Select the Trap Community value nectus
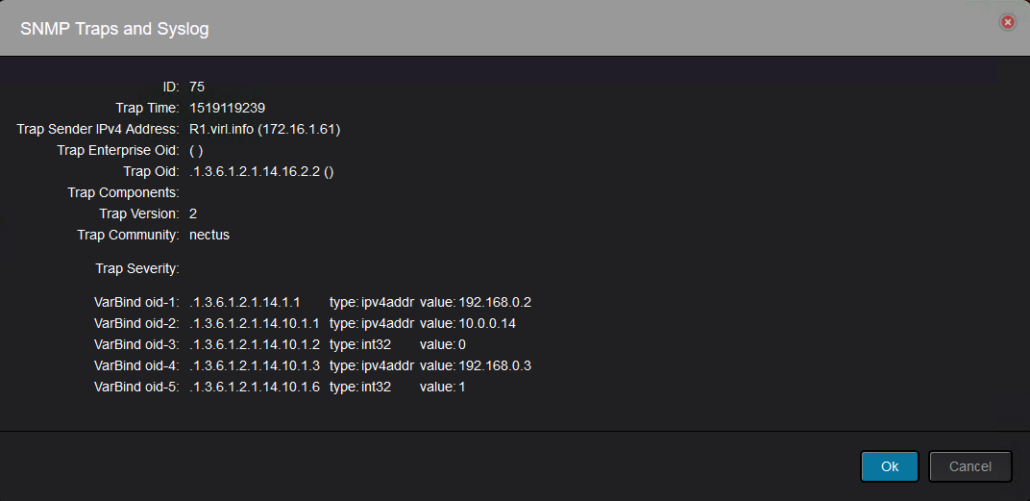1030x501 pixels. tap(209, 235)
